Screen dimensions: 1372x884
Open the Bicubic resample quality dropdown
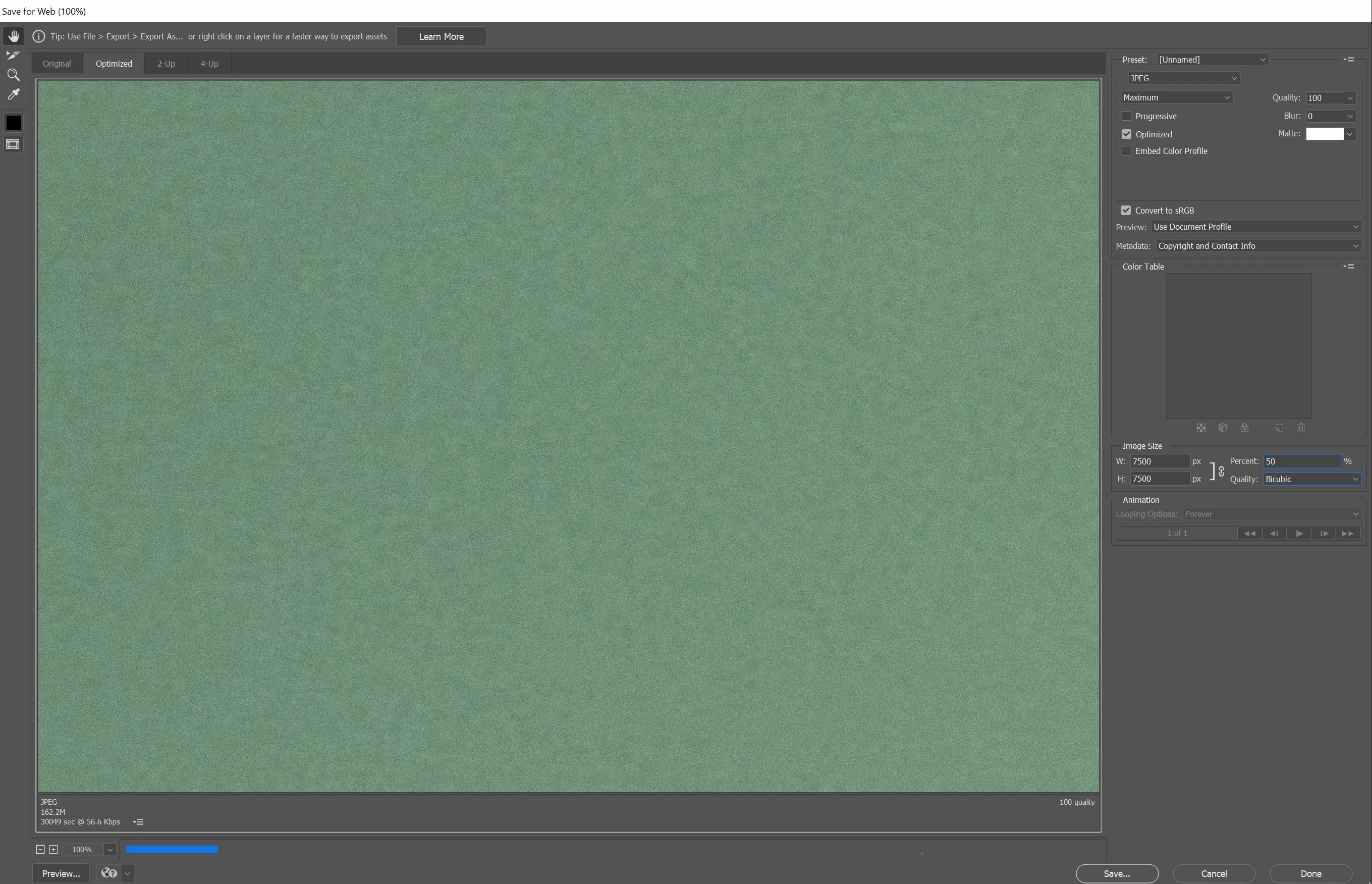(1312, 479)
